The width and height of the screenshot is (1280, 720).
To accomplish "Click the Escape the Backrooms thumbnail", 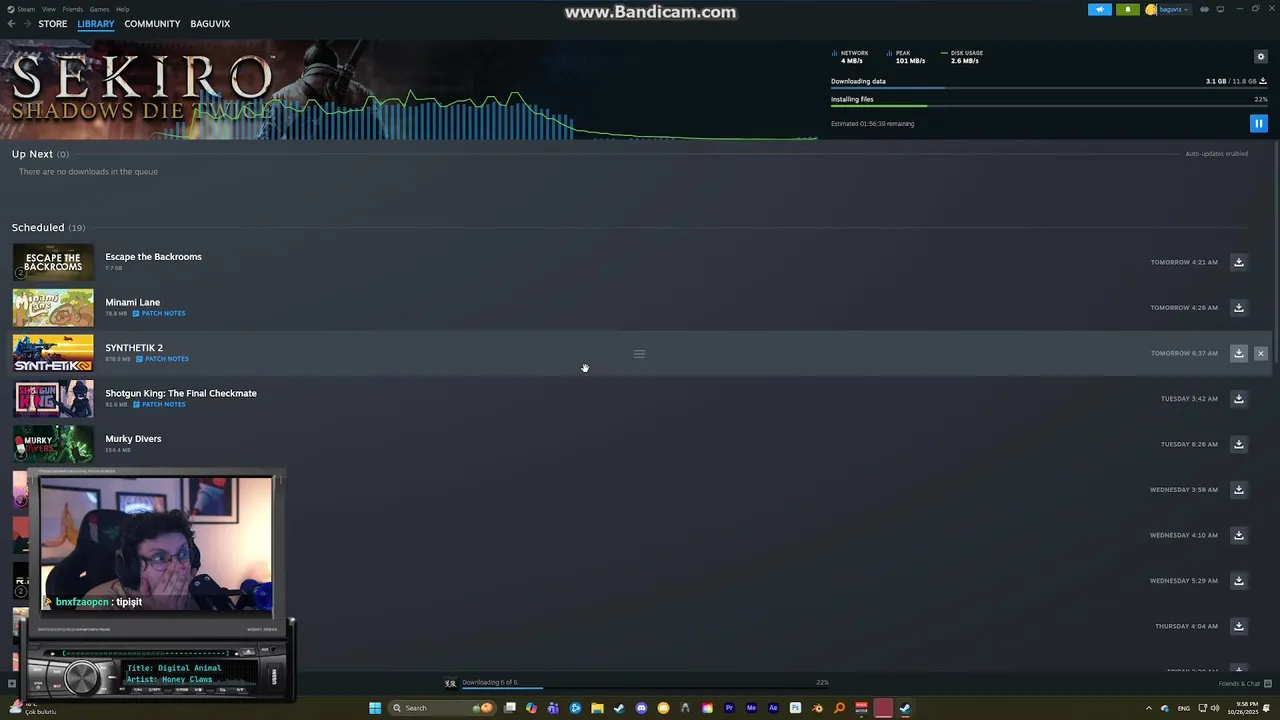I will [53, 262].
